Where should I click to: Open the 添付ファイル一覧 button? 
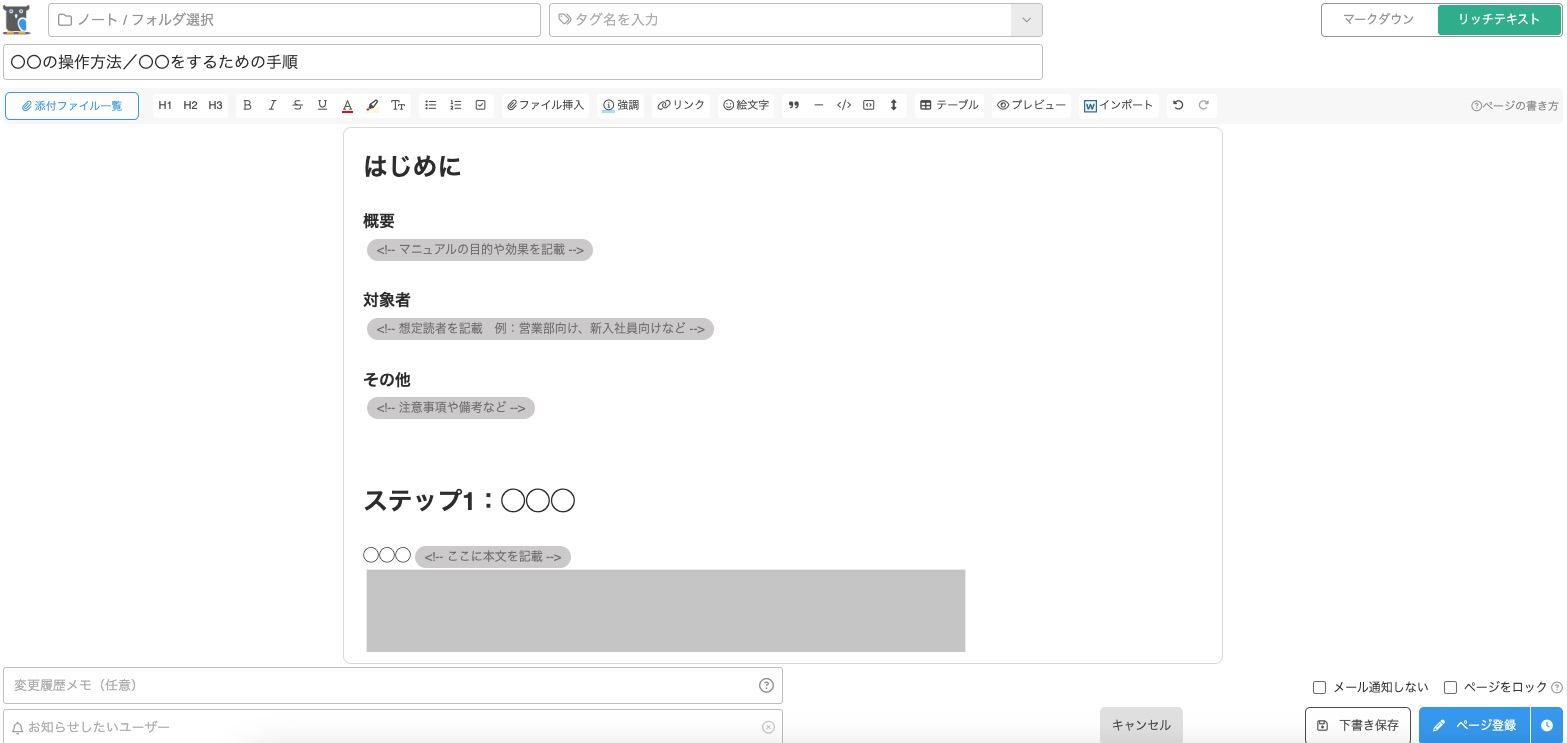coord(72,106)
